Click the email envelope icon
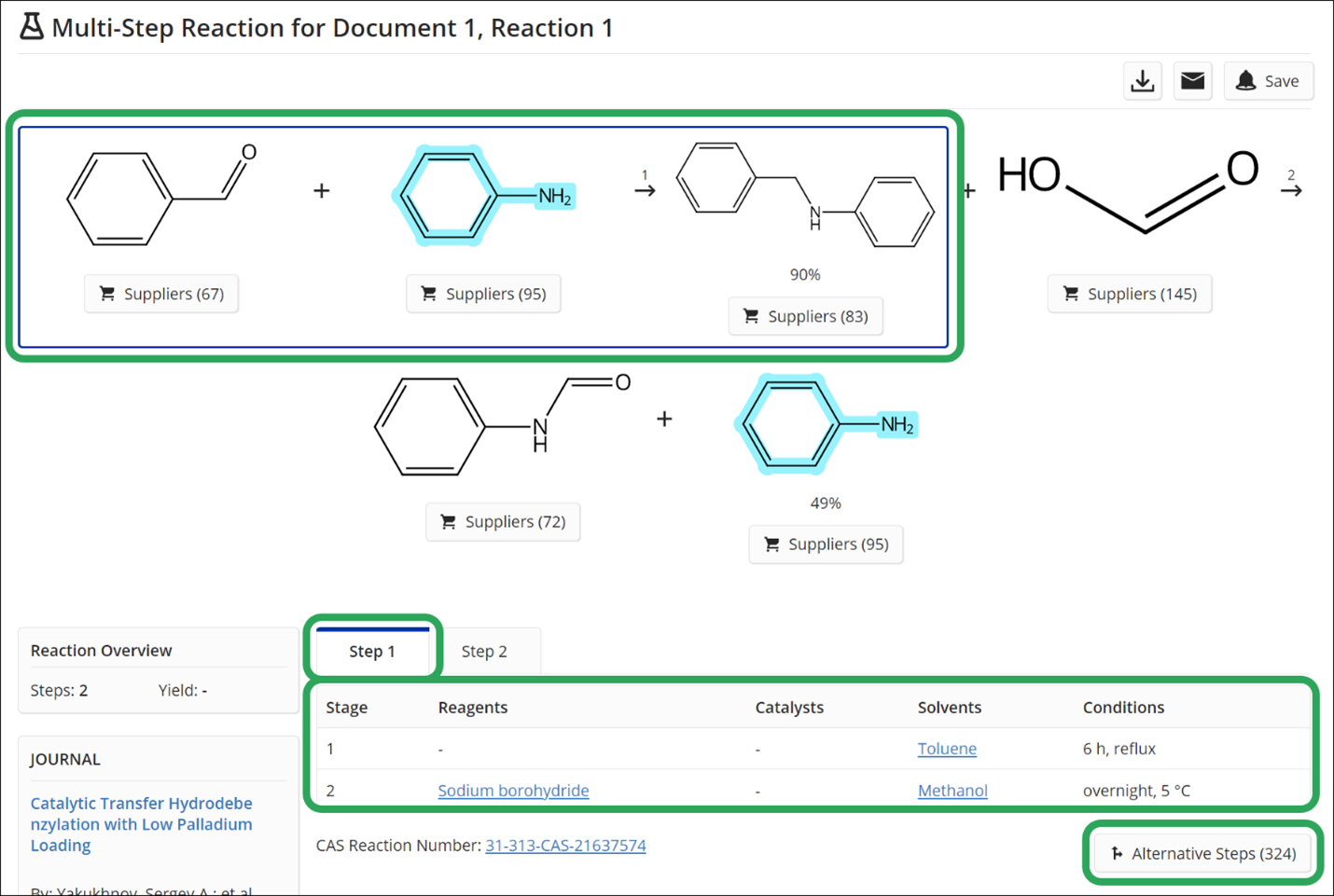The width and height of the screenshot is (1334, 896). (x=1192, y=81)
